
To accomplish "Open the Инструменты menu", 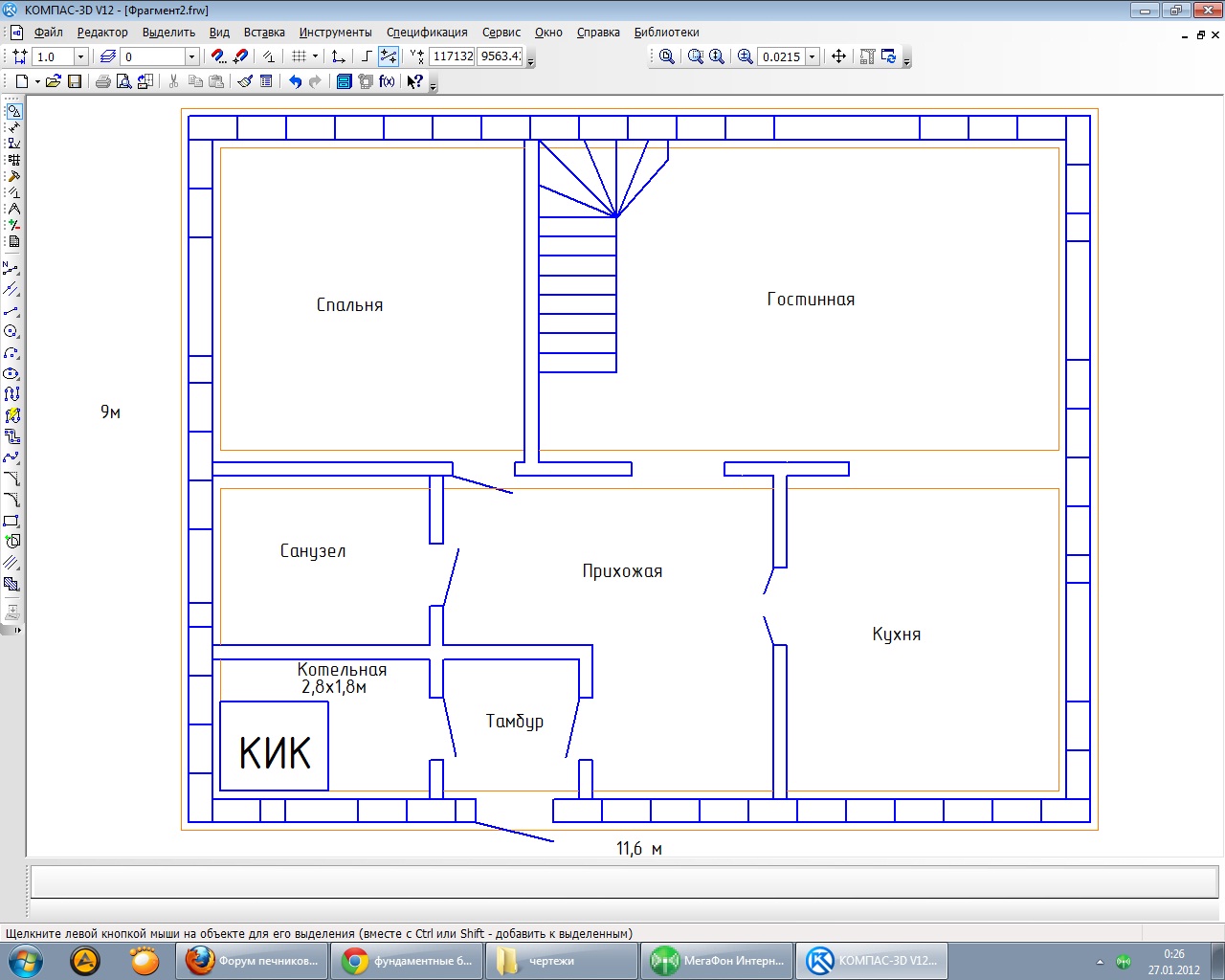I will [335, 33].
